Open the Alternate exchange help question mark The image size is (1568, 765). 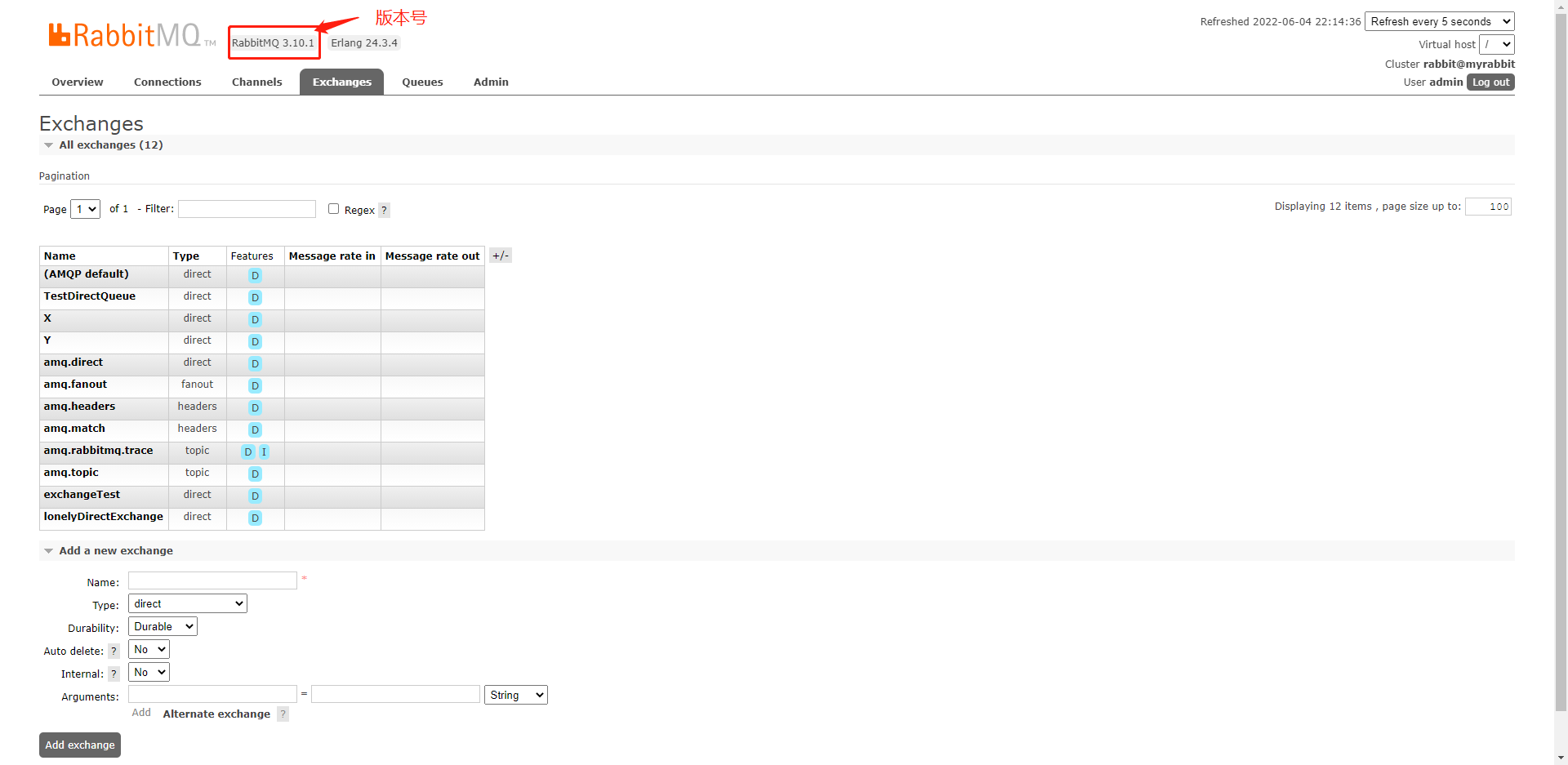pos(283,714)
